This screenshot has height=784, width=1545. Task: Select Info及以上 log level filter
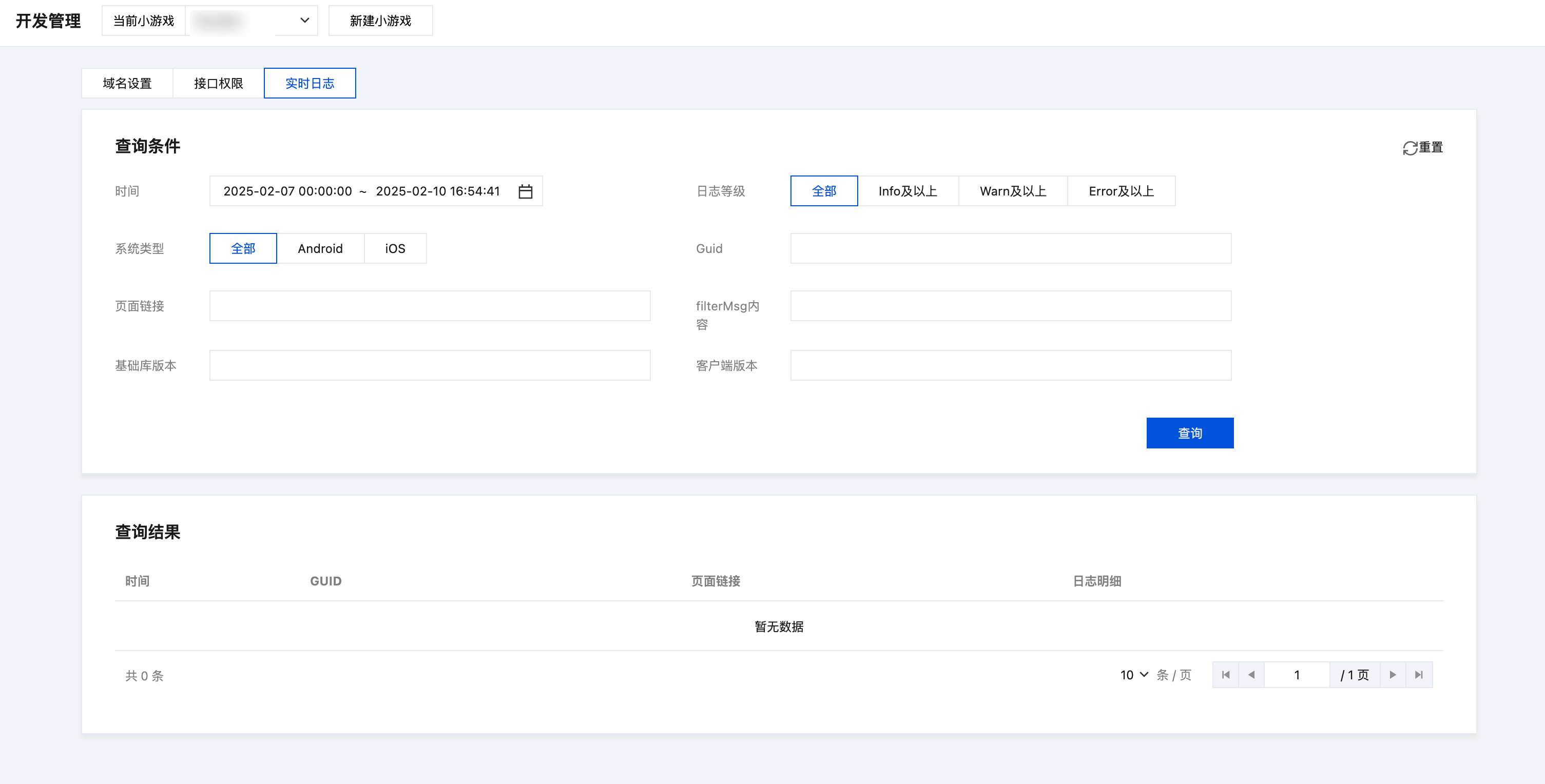[x=907, y=191]
